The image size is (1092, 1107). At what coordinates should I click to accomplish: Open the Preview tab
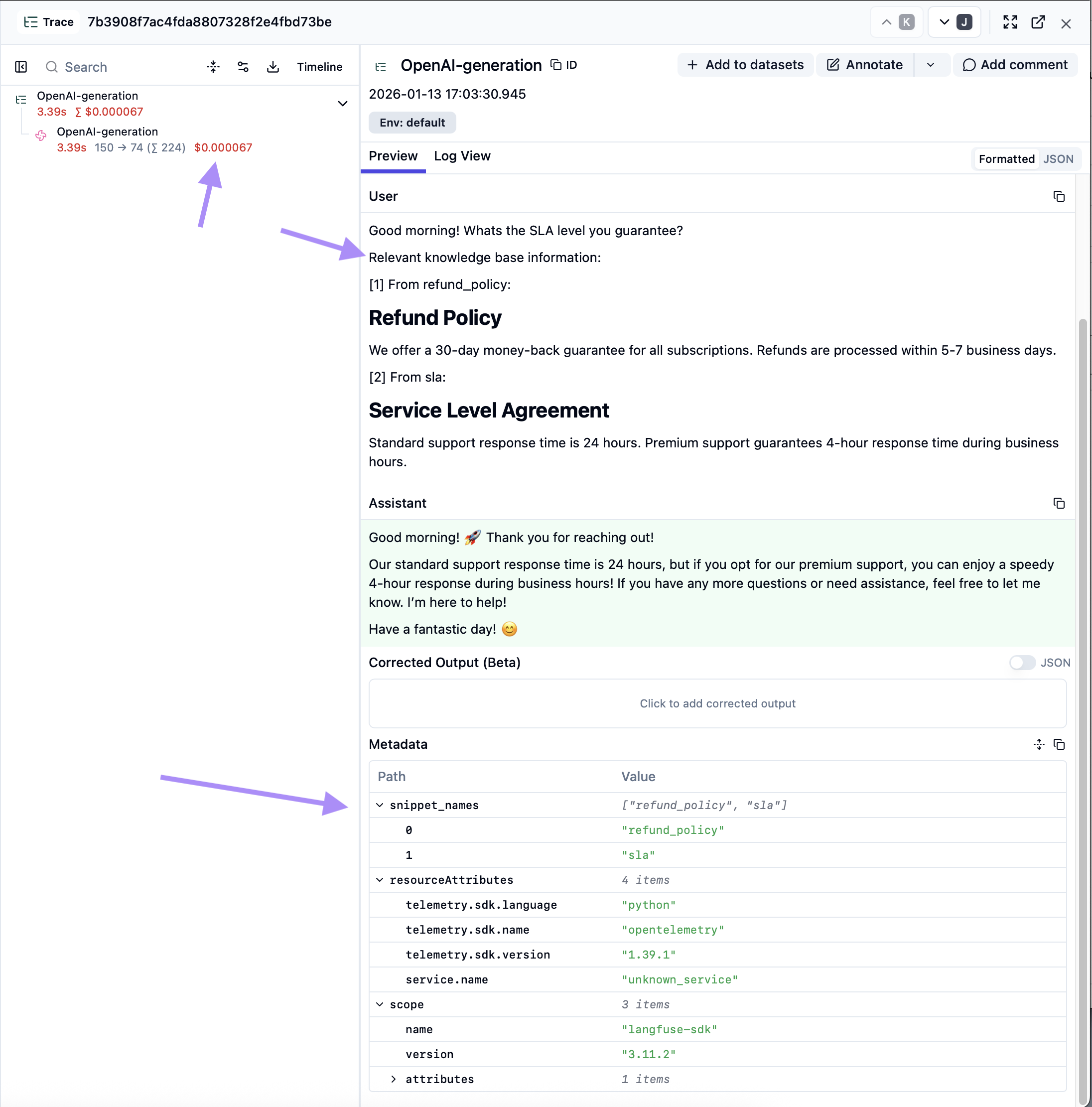pyautogui.click(x=393, y=156)
